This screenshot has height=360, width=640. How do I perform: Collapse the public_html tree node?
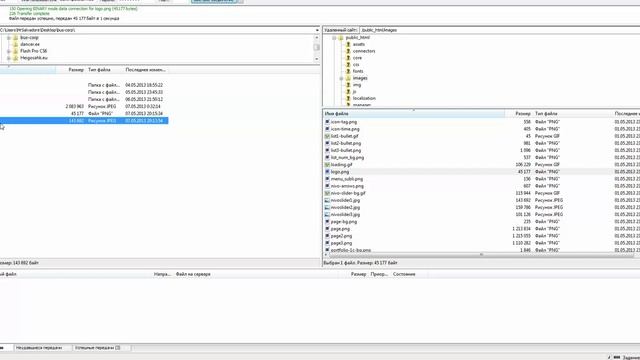click(x=334, y=38)
